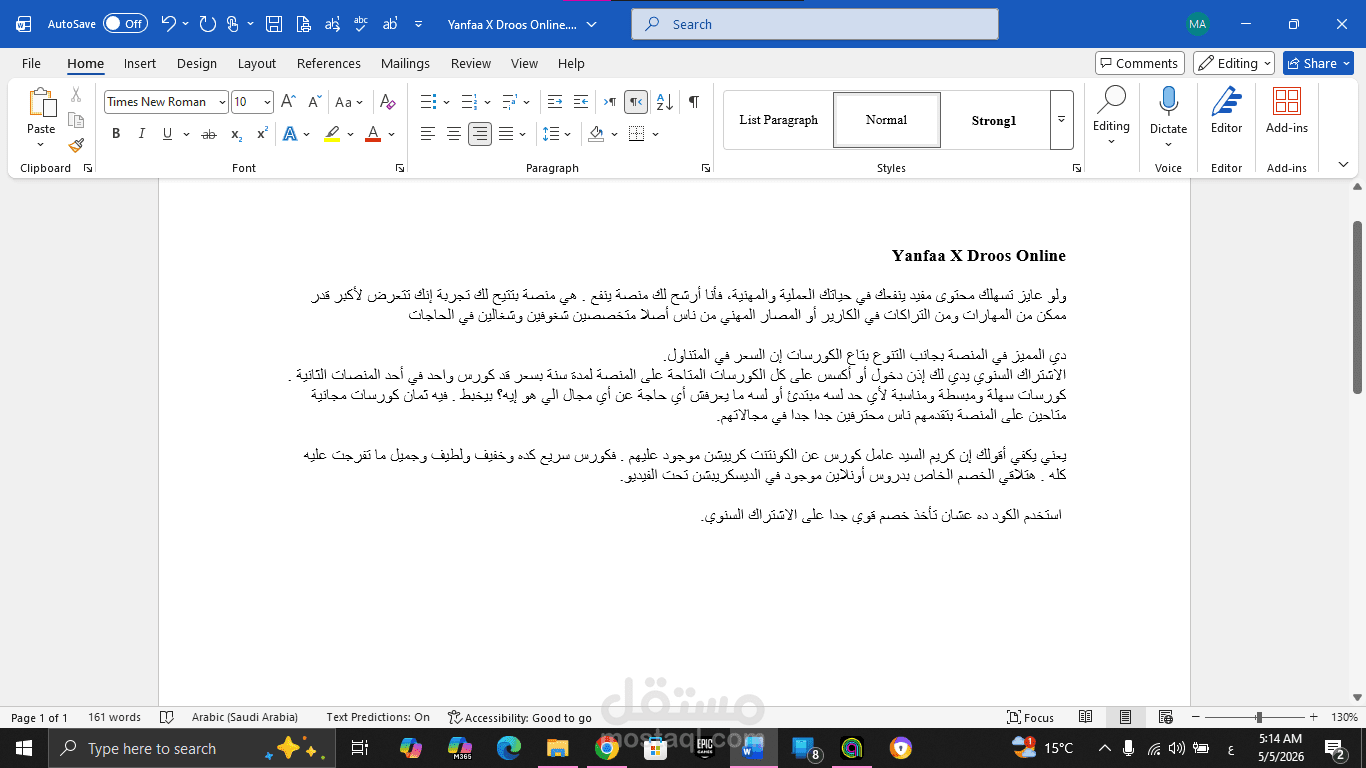Screen dimensions: 1366x768
Task: Click the Comments button
Action: click(x=1140, y=63)
